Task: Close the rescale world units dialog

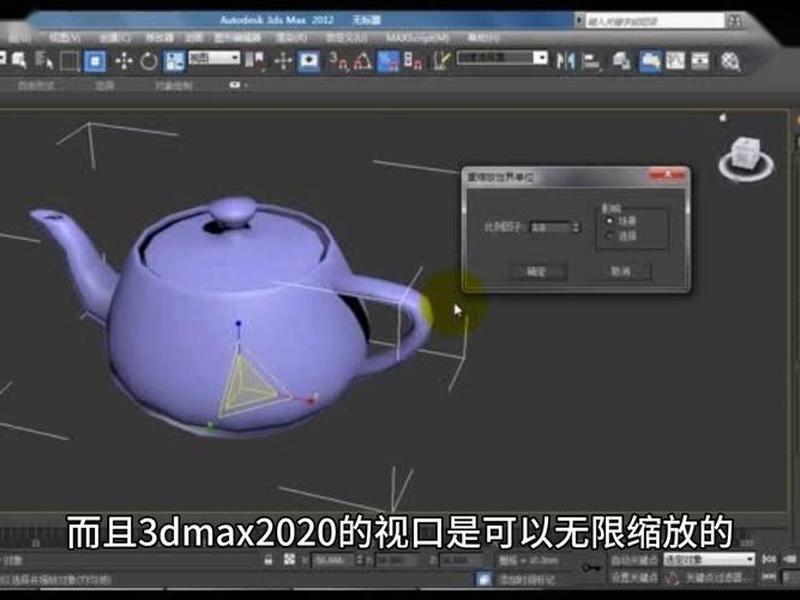Action: click(667, 176)
